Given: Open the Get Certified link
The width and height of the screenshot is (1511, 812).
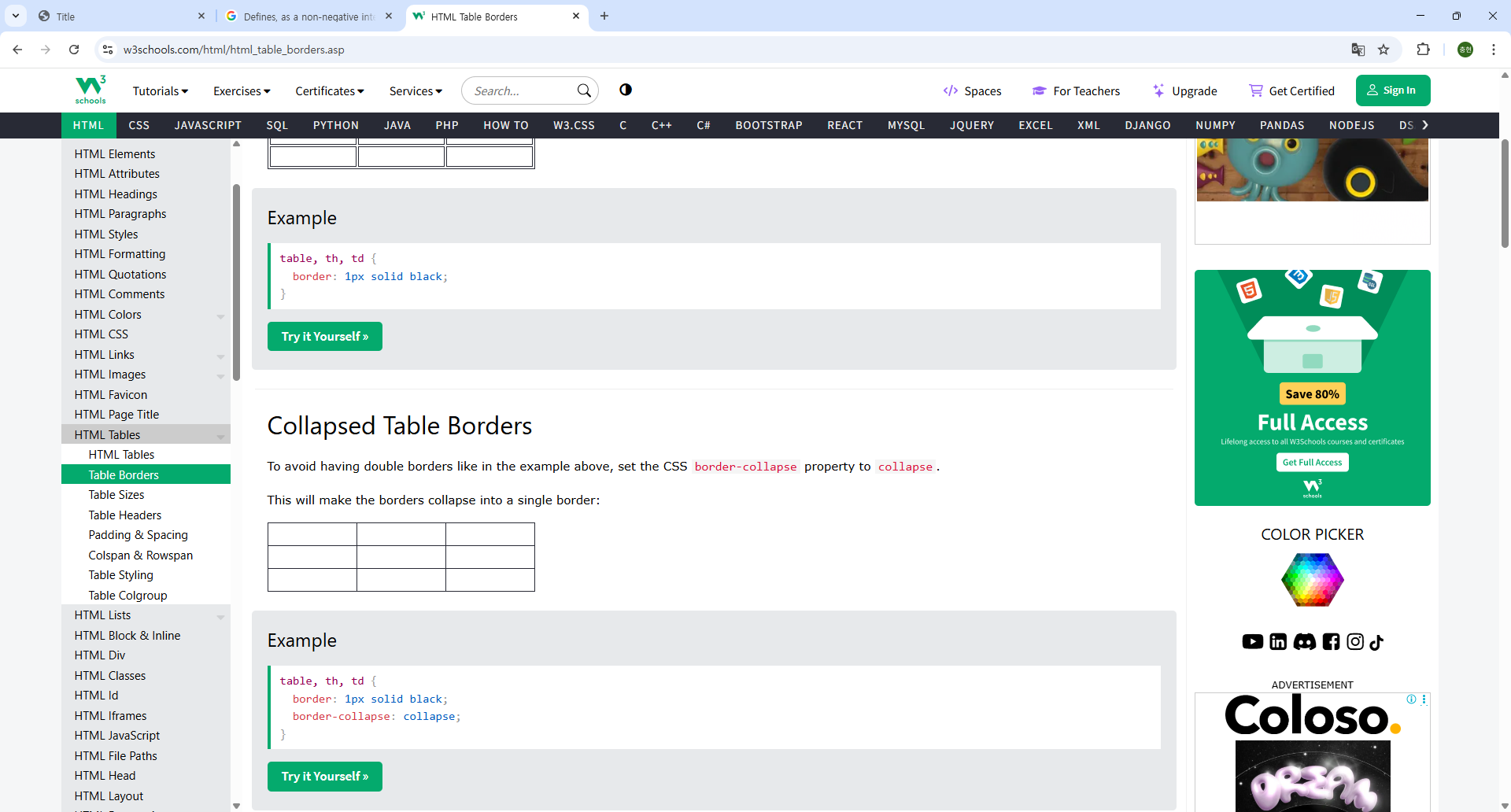Looking at the screenshot, I should tap(1292, 91).
